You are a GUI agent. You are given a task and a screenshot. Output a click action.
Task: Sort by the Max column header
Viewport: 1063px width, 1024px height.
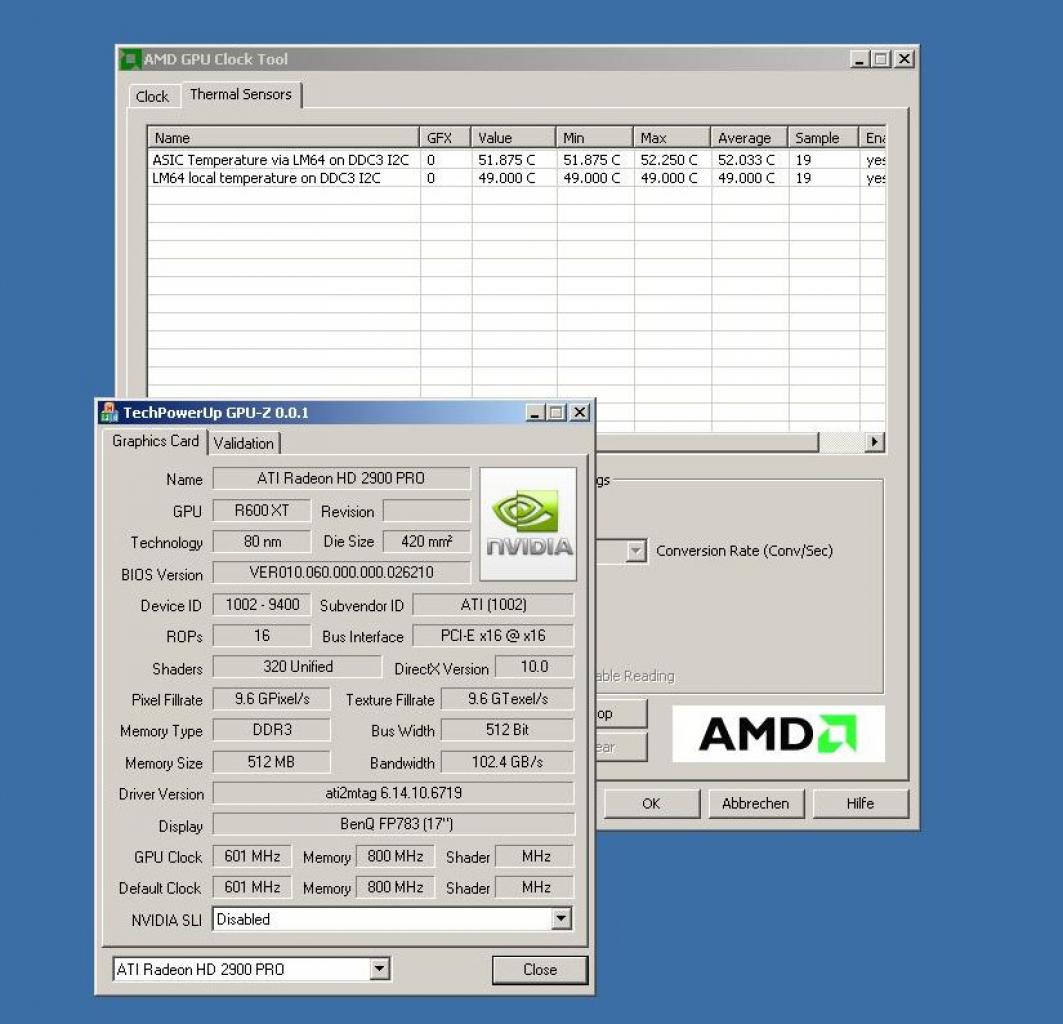(x=672, y=138)
